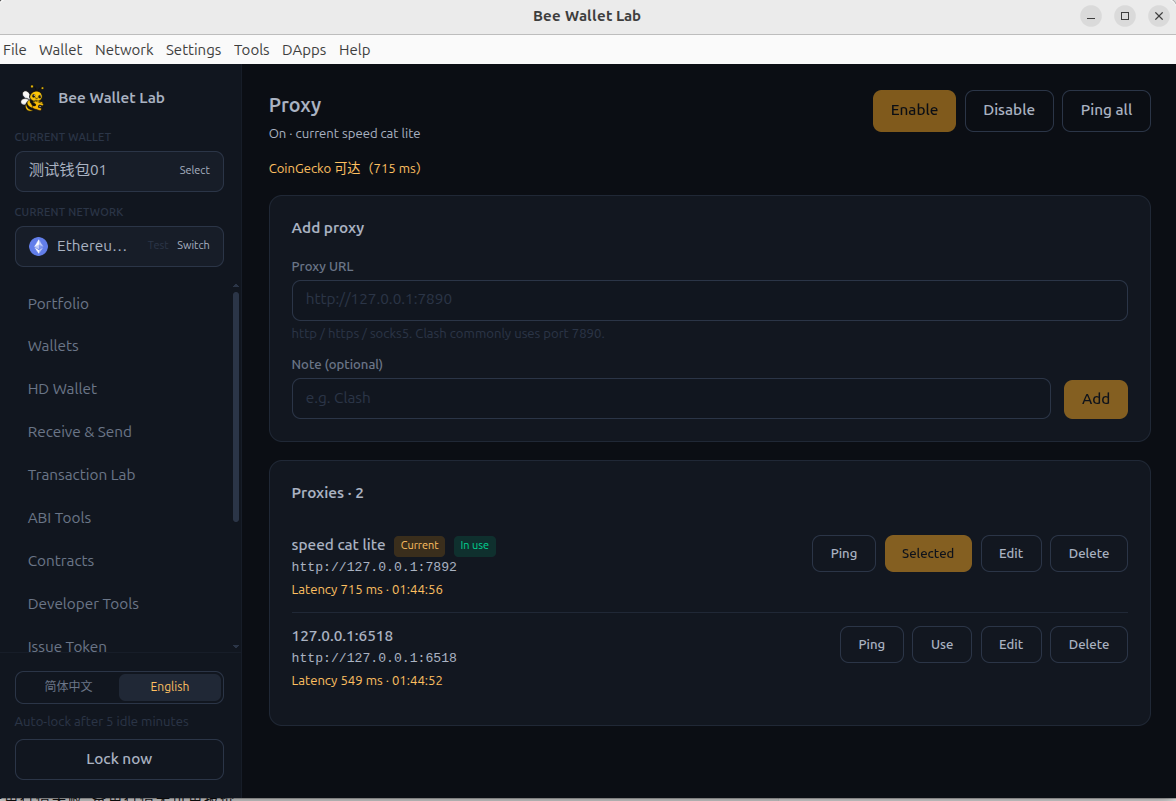Edit the 127.0.0.1:6518 proxy
Viewport: 1176px width, 801px height.
tap(1010, 644)
